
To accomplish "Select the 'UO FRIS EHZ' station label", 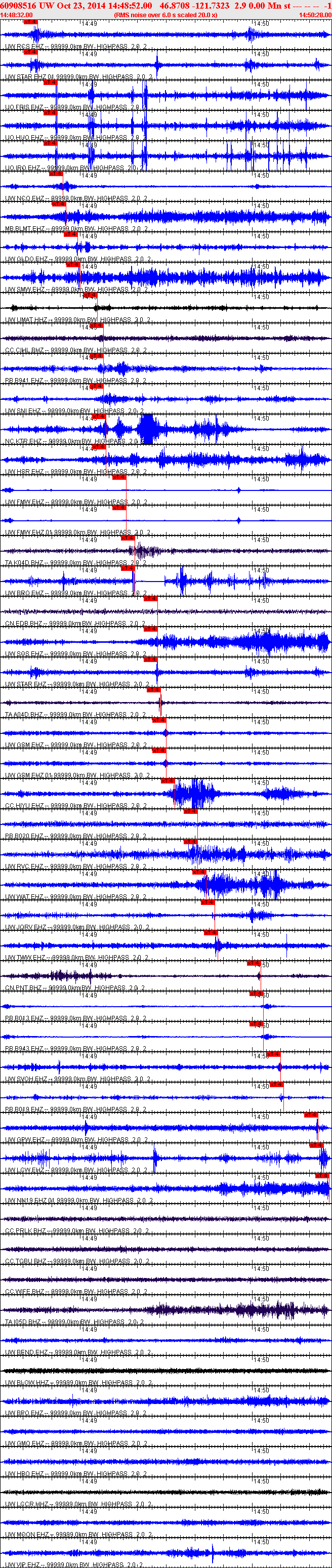I will (26, 107).
